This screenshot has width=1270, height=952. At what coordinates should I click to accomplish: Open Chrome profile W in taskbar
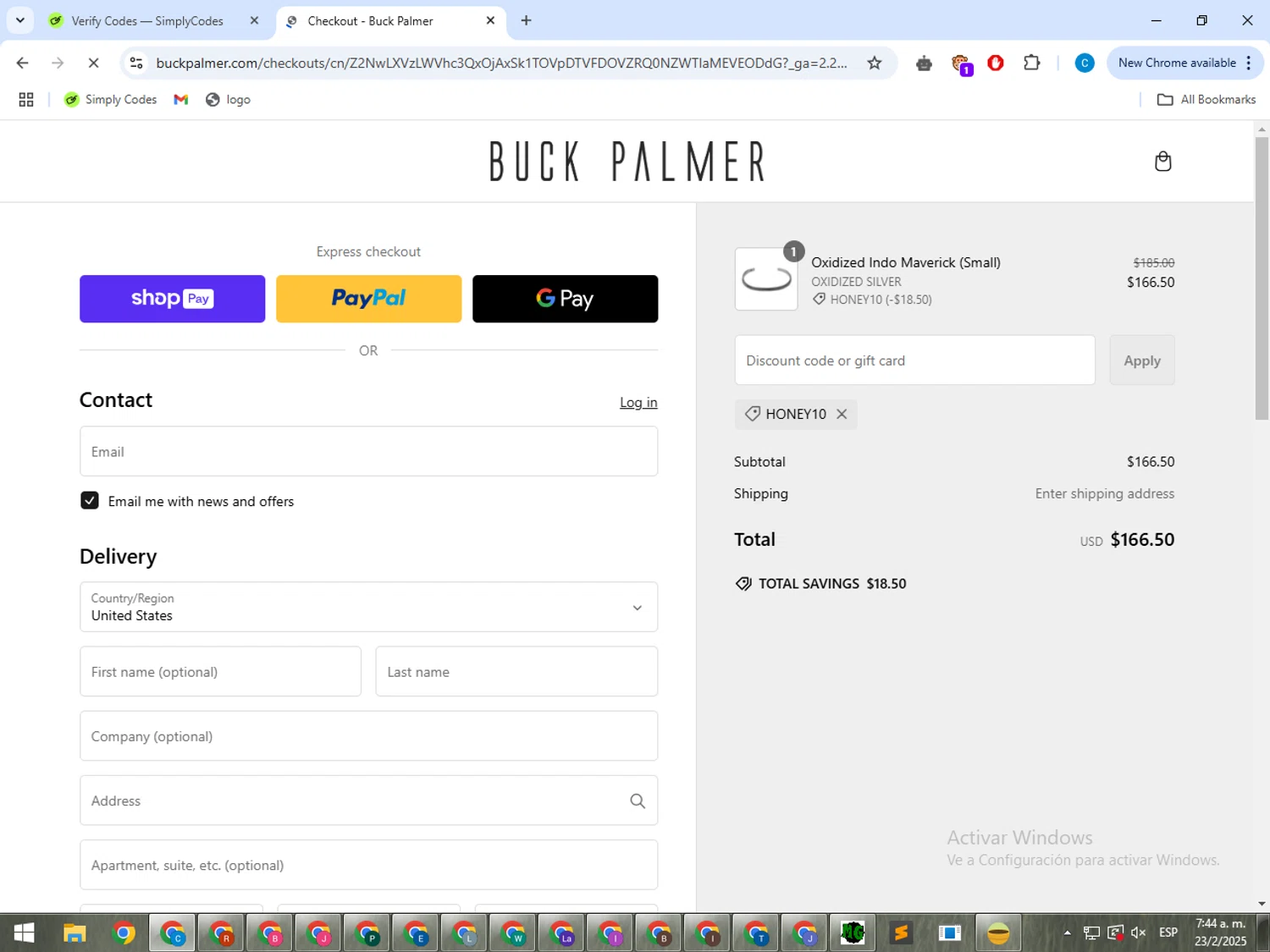pyautogui.click(x=513, y=933)
